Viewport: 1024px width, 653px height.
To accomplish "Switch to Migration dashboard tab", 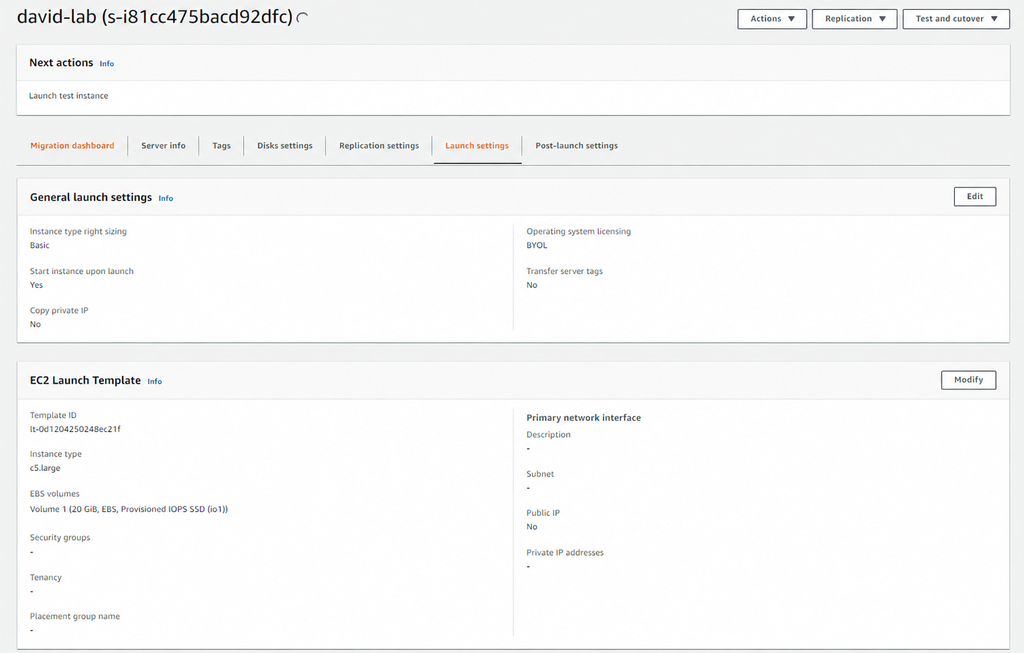I will [x=72, y=146].
